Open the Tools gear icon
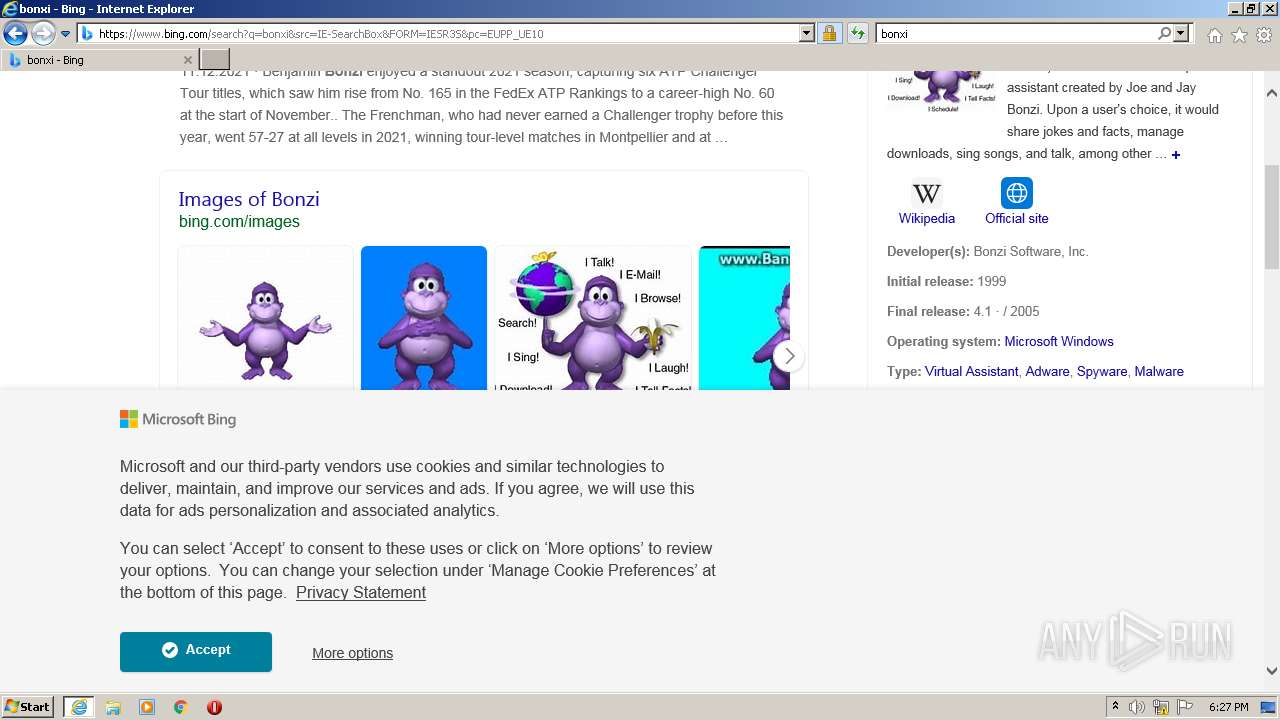This screenshot has height=720, width=1280. click(1264, 35)
